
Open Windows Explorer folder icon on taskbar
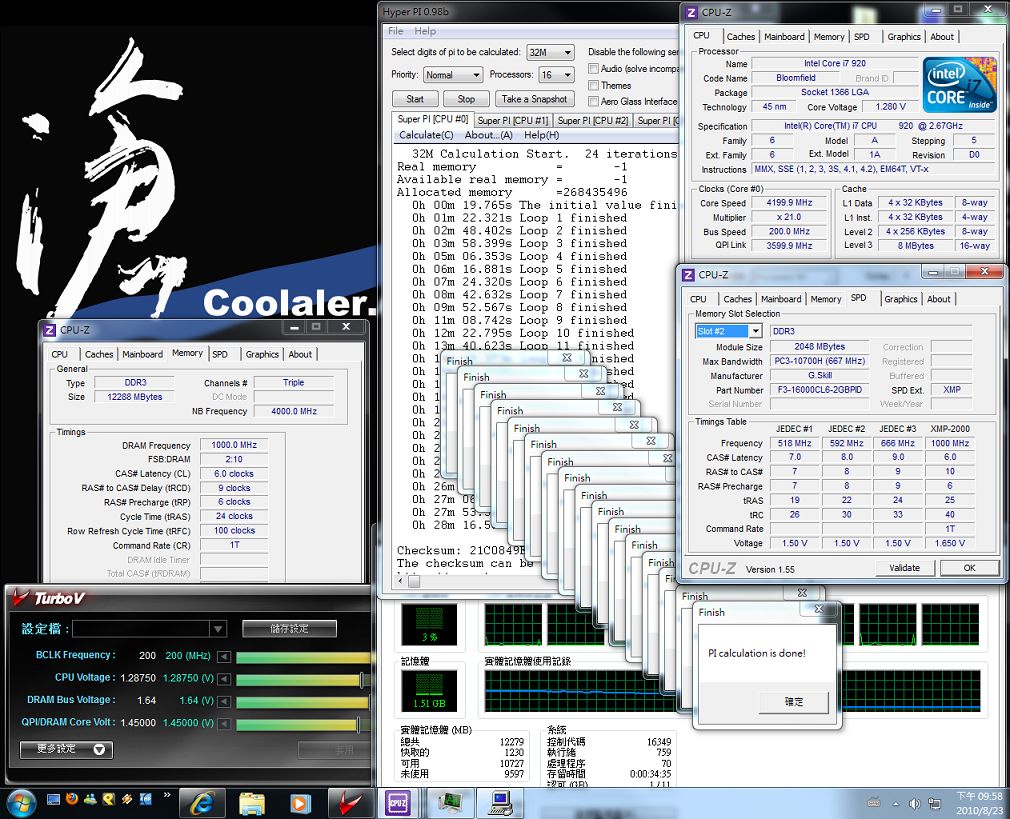tap(251, 803)
